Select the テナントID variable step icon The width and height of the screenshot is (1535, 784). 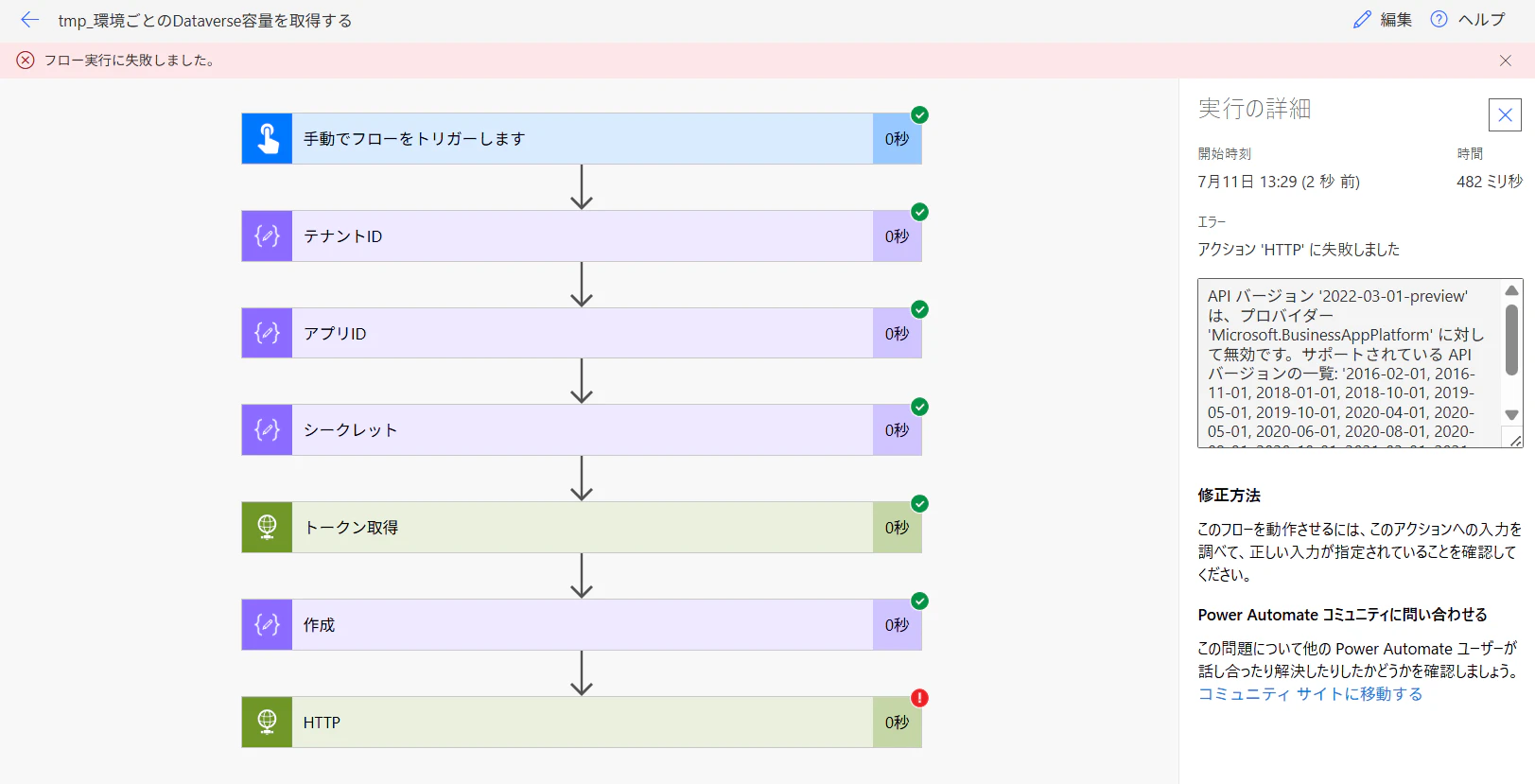268,236
